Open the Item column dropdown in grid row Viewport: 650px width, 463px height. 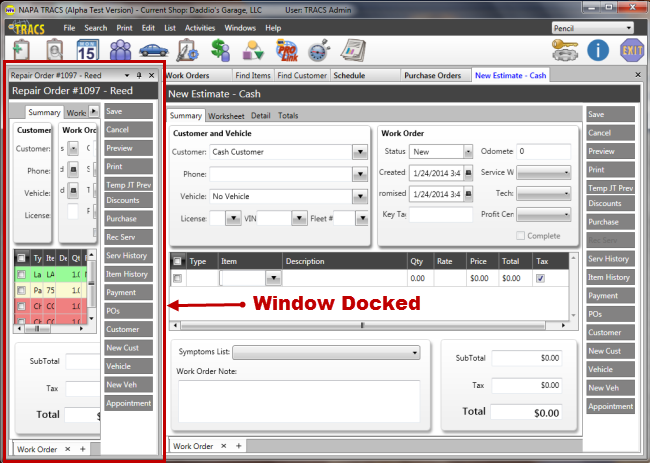click(274, 278)
